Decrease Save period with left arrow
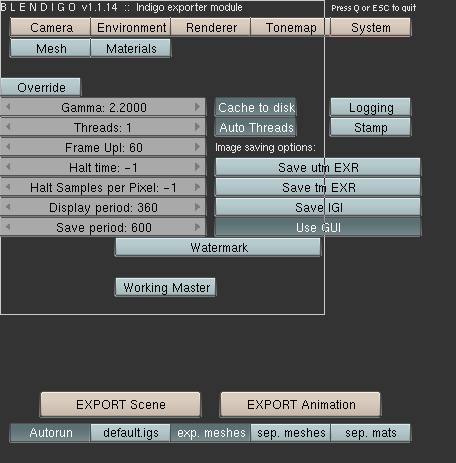This screenshot has height=463, width=456. (x=8, y=227)
